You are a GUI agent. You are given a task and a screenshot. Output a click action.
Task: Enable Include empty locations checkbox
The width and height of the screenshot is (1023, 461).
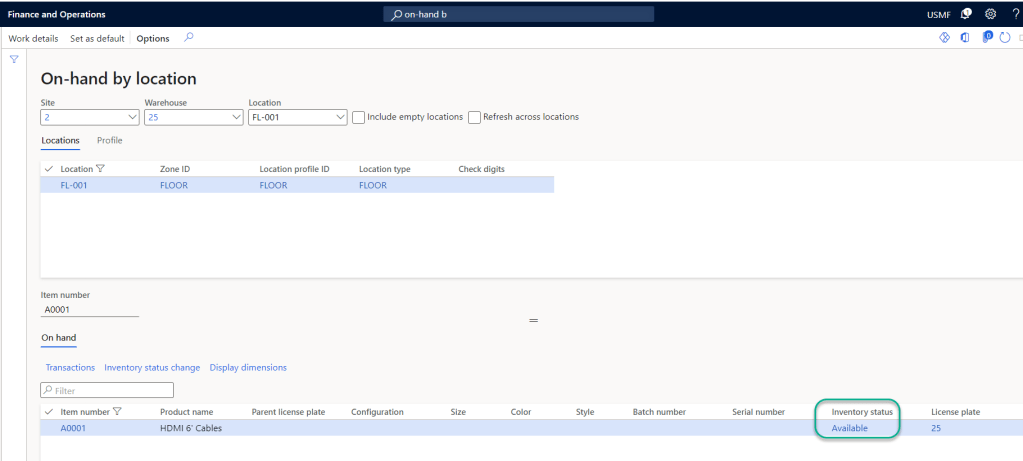coord(359,117)
